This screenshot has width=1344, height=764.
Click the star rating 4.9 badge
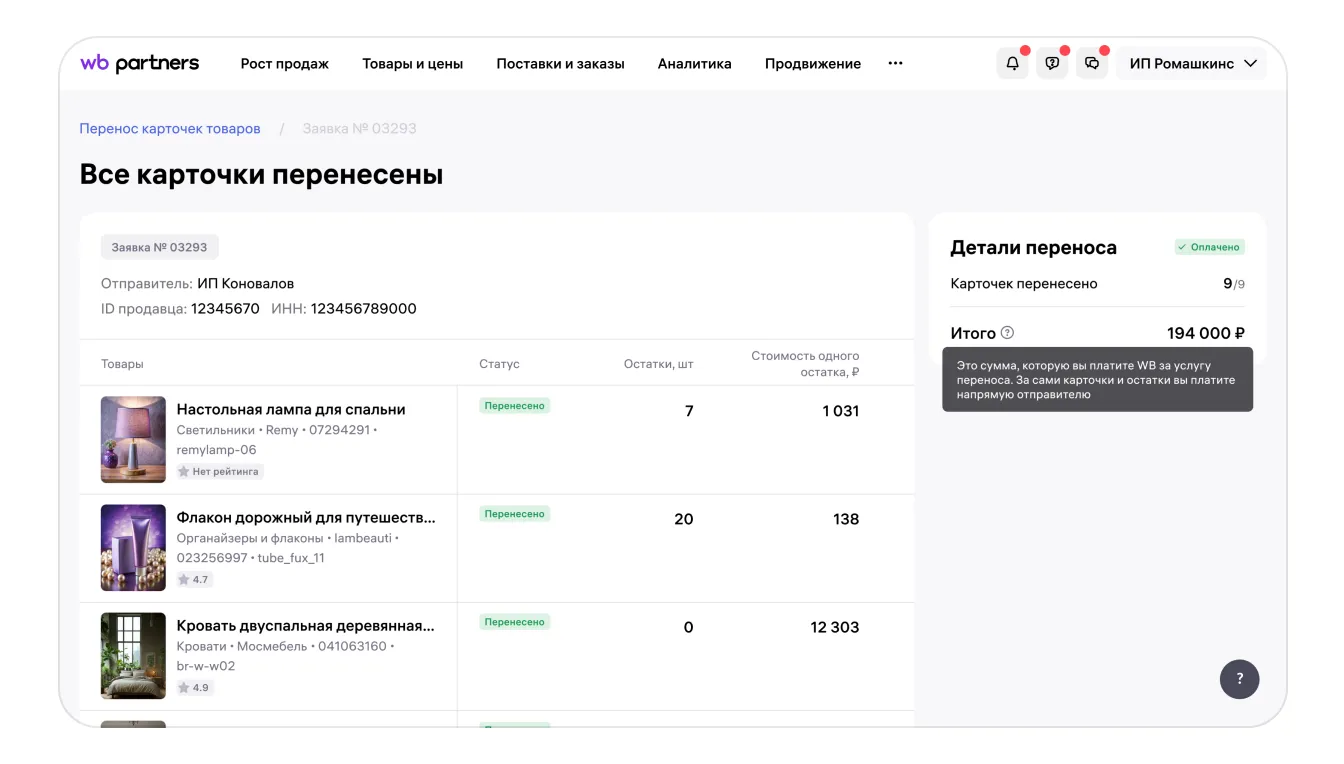[194, 688]
